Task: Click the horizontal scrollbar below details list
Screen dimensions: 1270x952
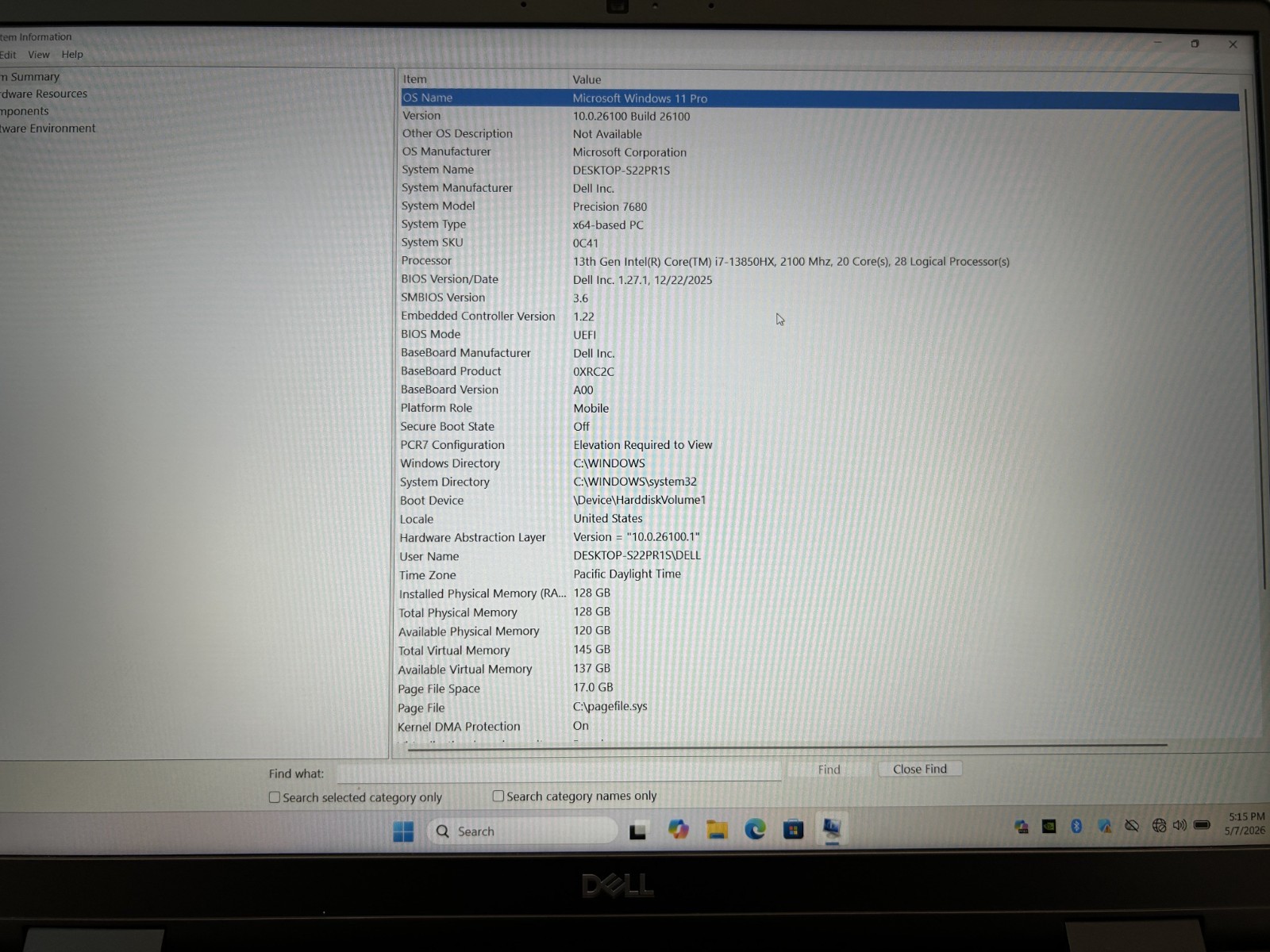Action: [786, 746]
